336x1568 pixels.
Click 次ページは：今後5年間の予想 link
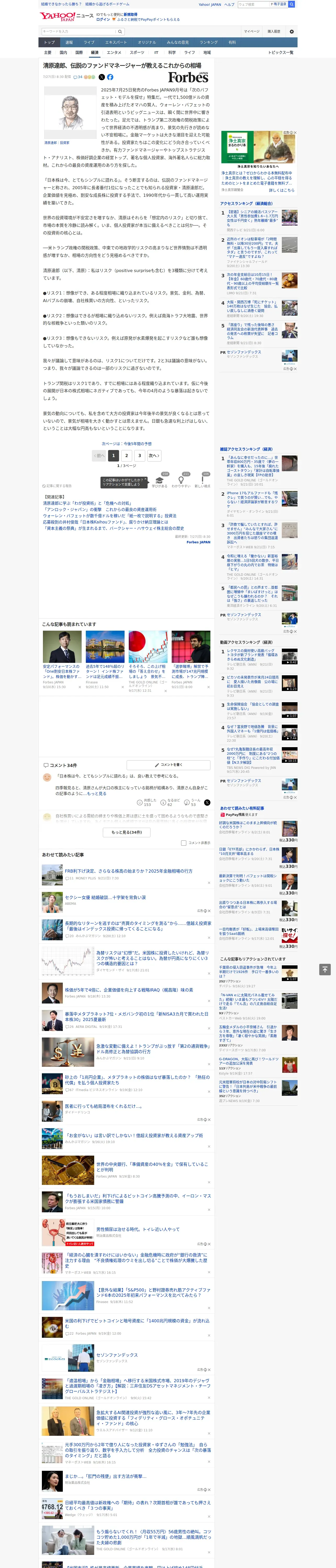(127, 444)
